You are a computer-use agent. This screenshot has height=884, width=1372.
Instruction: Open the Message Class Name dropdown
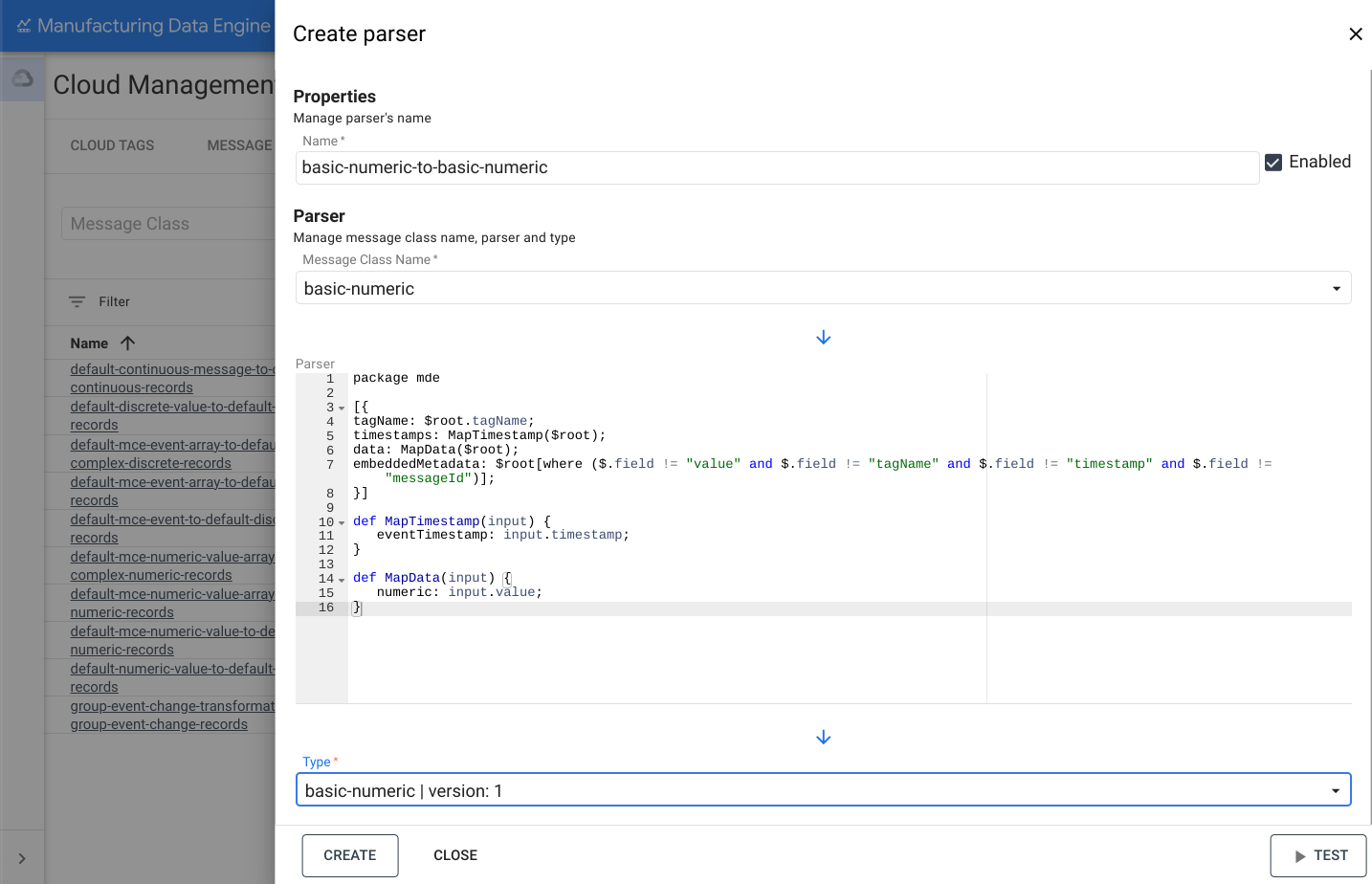point(1337,286)
